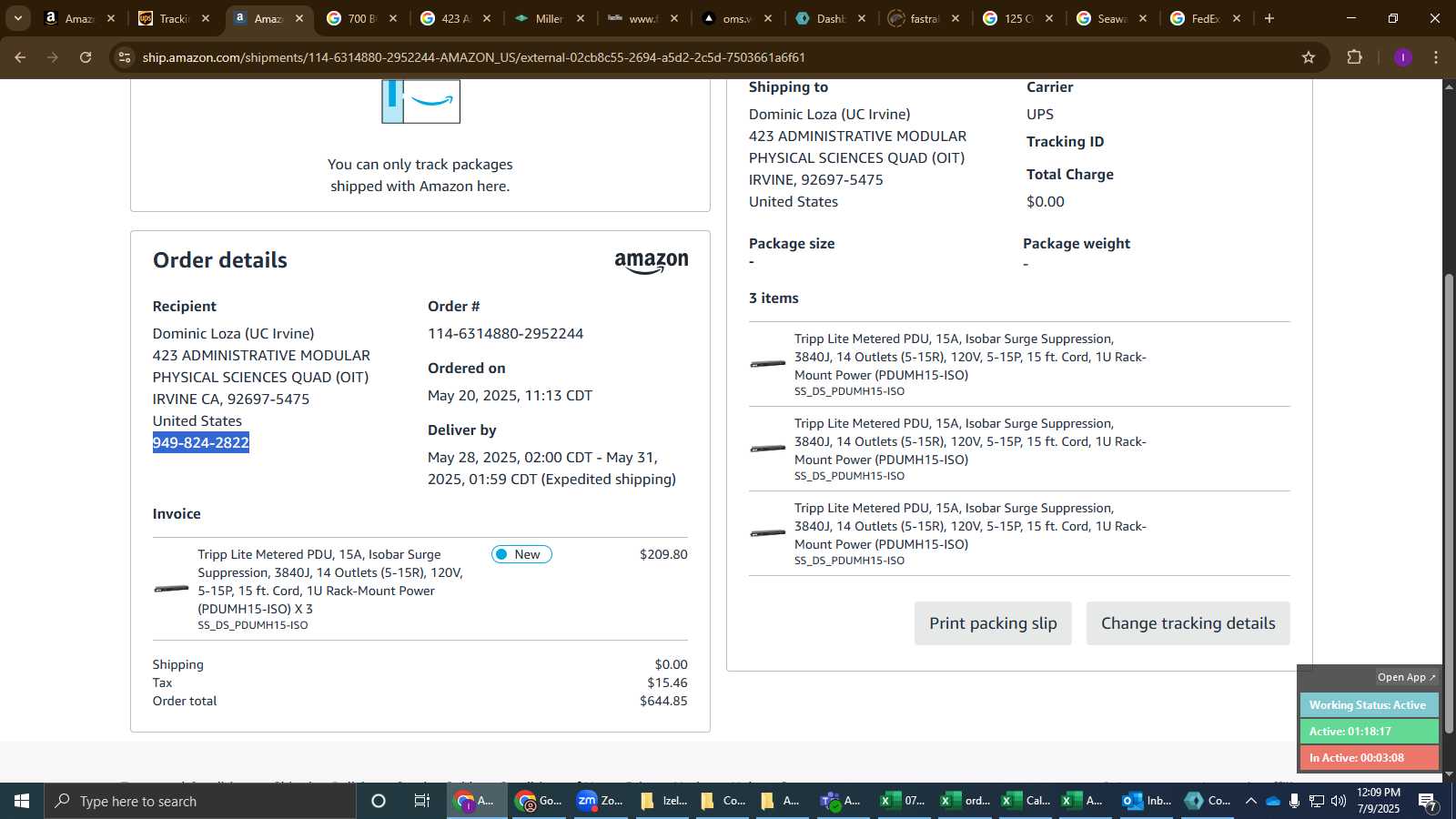Click the Type here to search box
The image size is (1456, 819).
point(200,801)
